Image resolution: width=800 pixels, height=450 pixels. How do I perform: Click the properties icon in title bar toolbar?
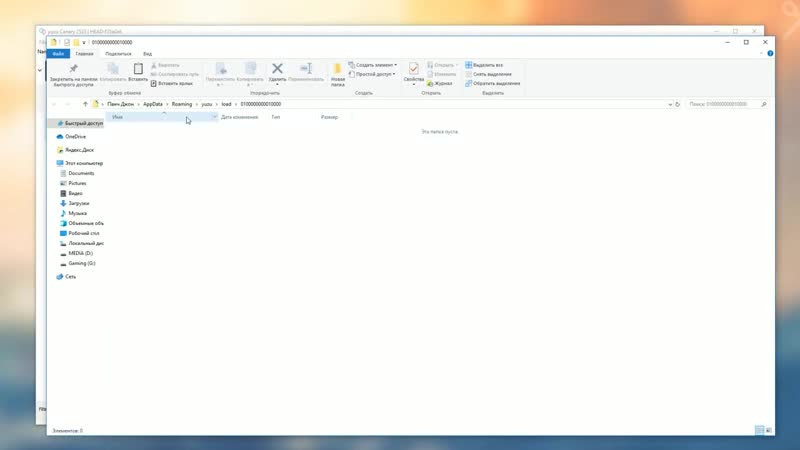(x=67, y=42)
